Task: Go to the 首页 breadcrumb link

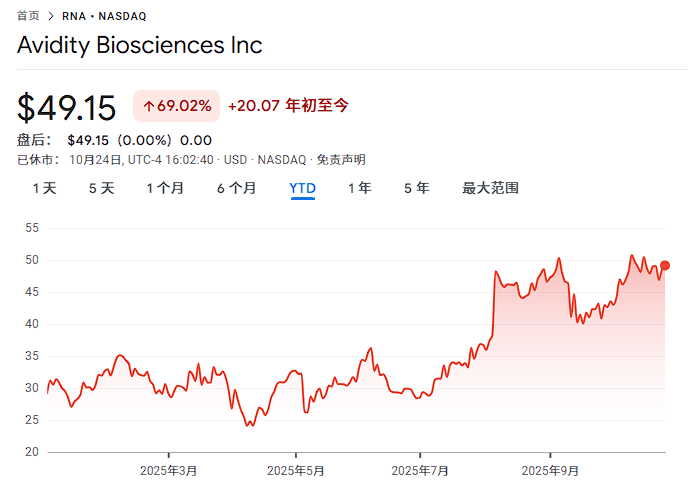Action: point(29,16)
